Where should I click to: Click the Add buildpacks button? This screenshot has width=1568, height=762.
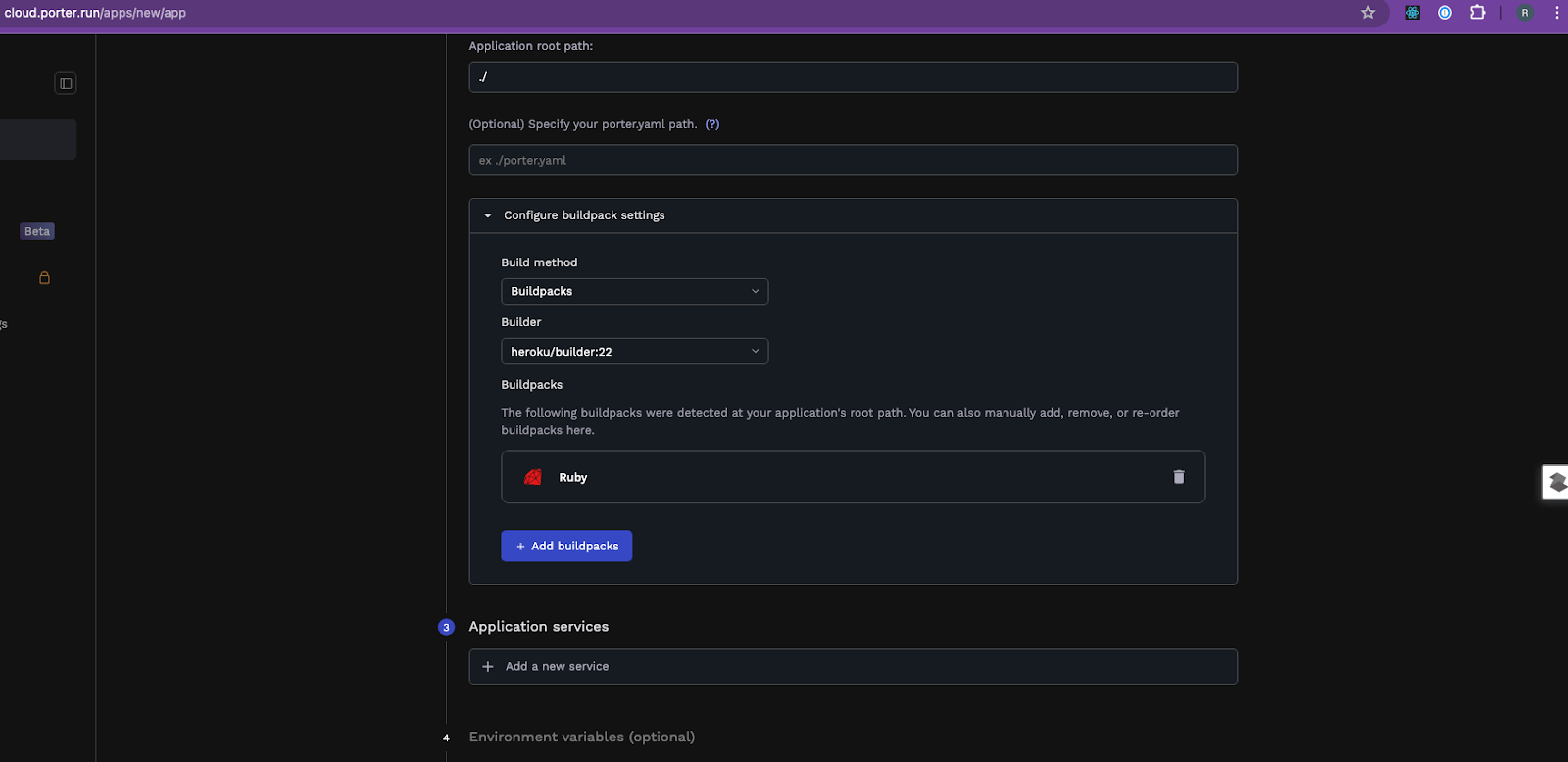(x=566, y=547)
